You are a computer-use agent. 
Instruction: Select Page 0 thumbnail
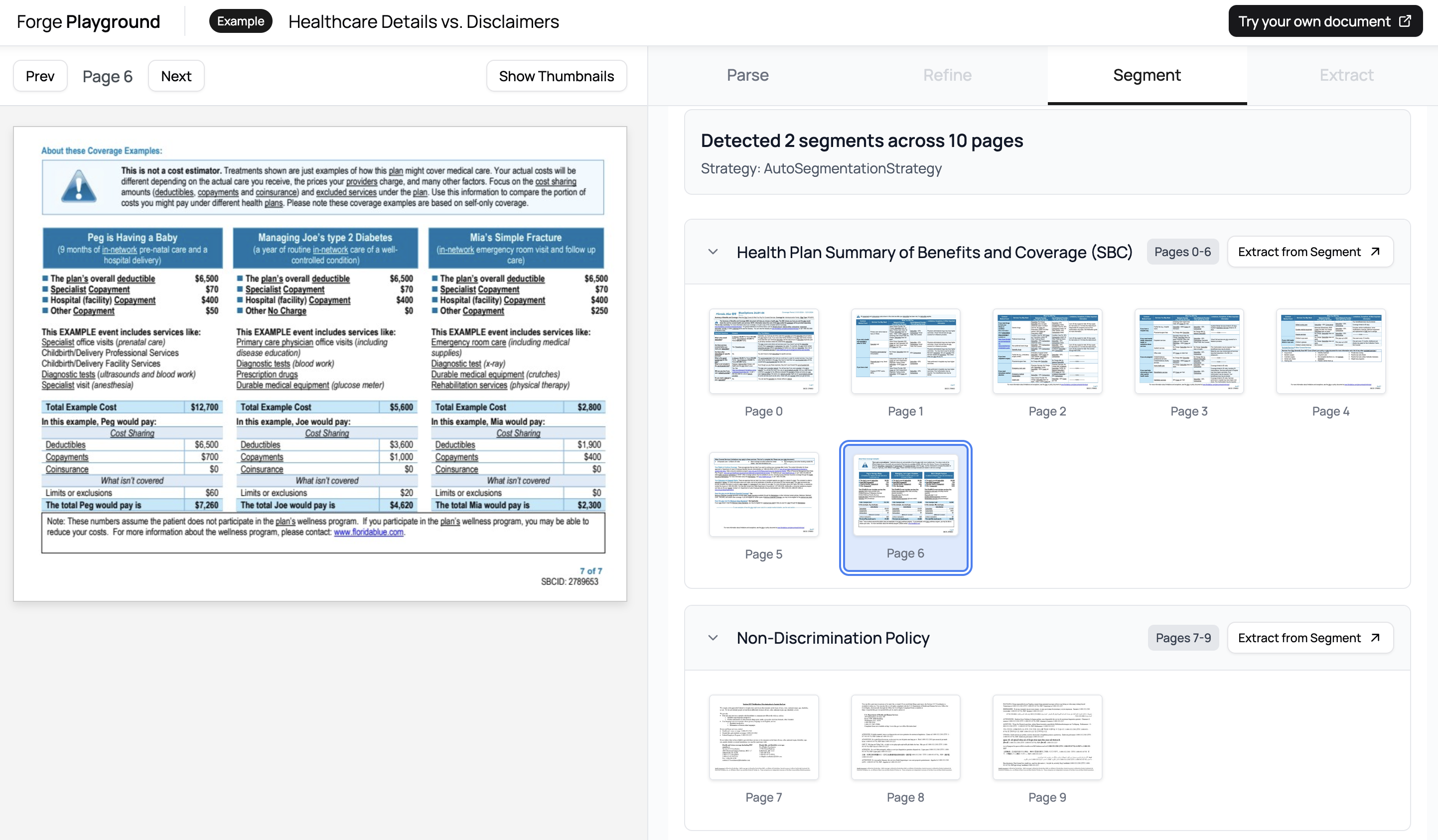pyautogui.click(x=763, y=352)
